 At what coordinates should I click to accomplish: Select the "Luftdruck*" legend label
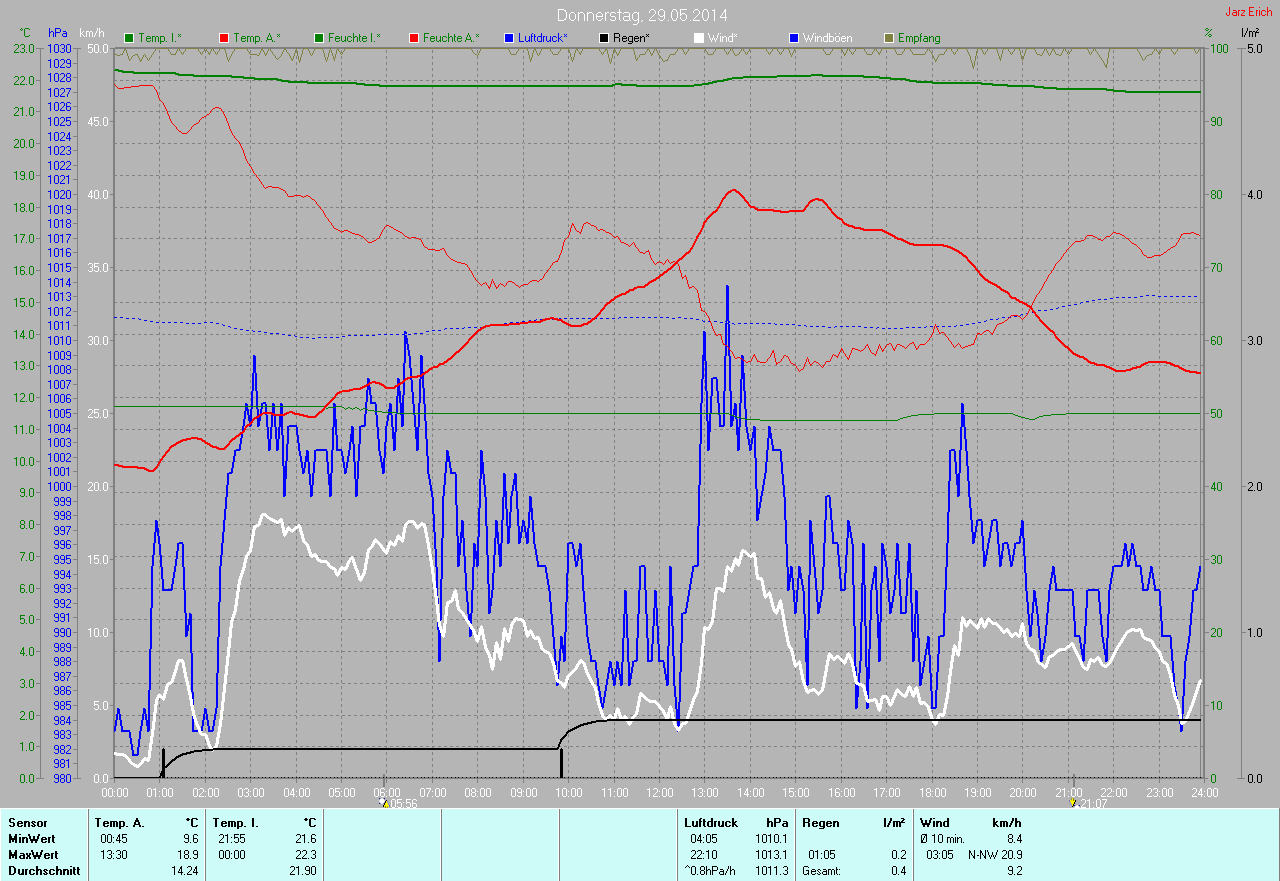point(543,38)
